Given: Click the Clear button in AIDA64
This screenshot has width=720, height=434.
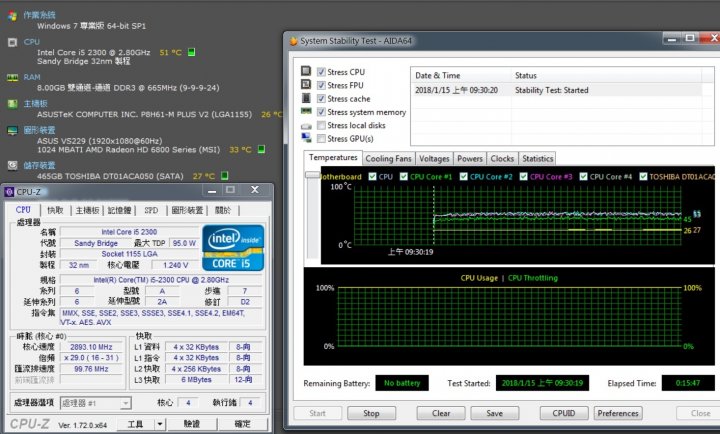Looking at the screenshot, I should tap(441, 413).
